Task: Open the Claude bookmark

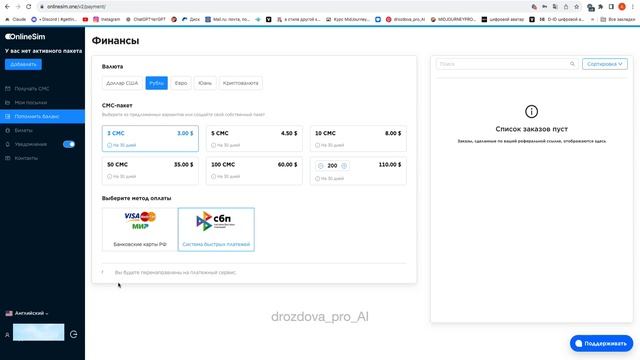Action: point(16,19)
